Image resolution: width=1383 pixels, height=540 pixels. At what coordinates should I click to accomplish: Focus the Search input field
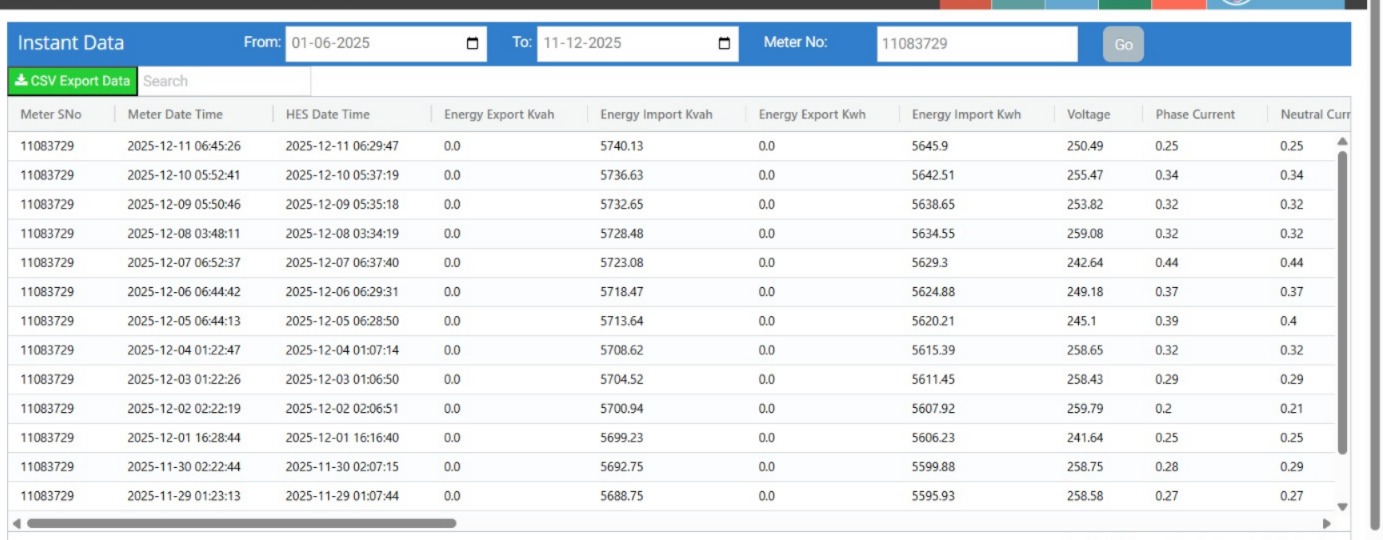tap(224, 81)
